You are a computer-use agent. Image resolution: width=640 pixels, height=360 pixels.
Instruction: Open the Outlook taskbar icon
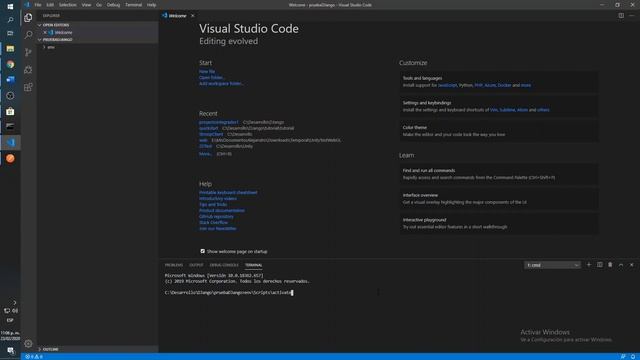[10, 80]
